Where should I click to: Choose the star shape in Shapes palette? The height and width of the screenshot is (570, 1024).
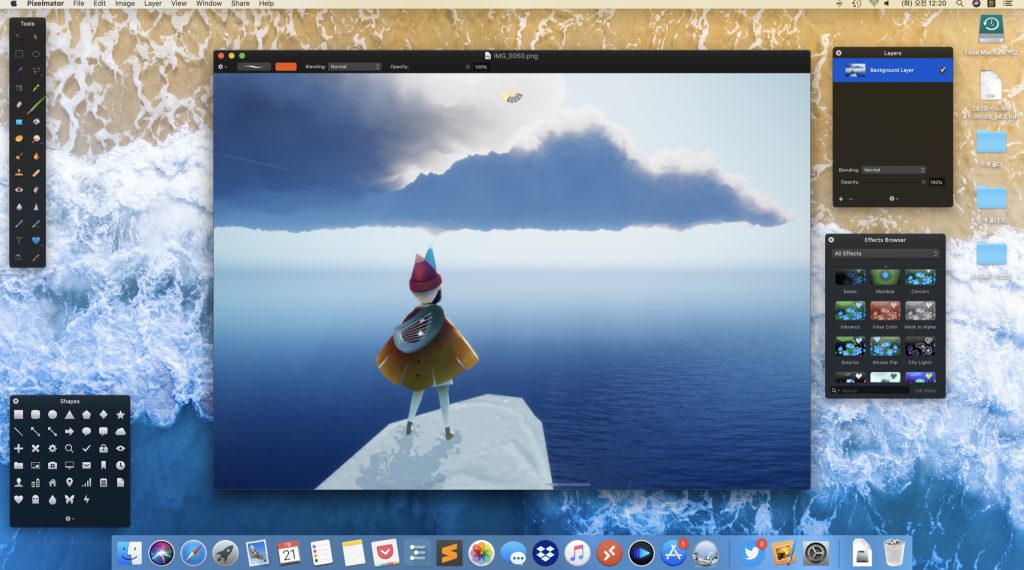click(120, 415)
